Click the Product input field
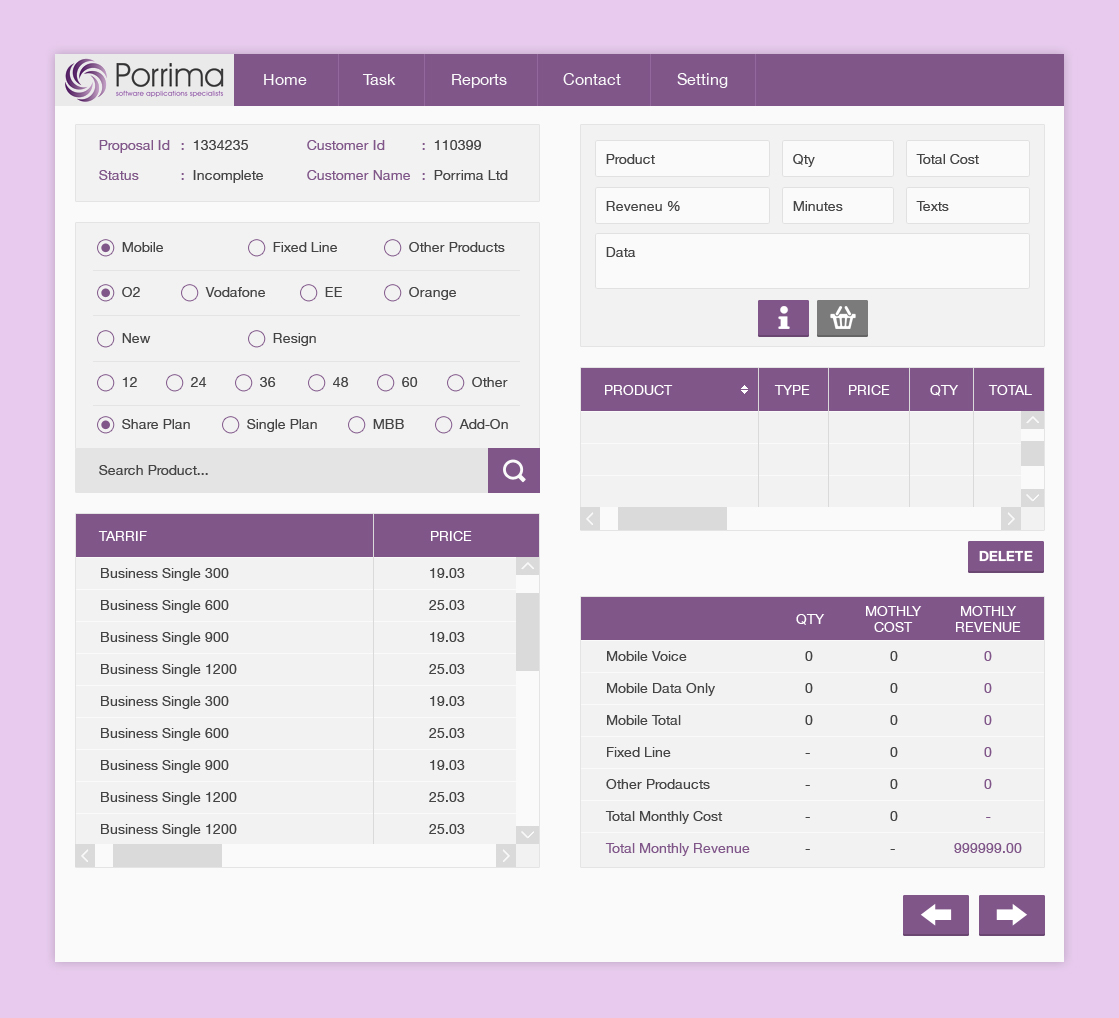The image size is (1119, 1018). tap(682, 158)
